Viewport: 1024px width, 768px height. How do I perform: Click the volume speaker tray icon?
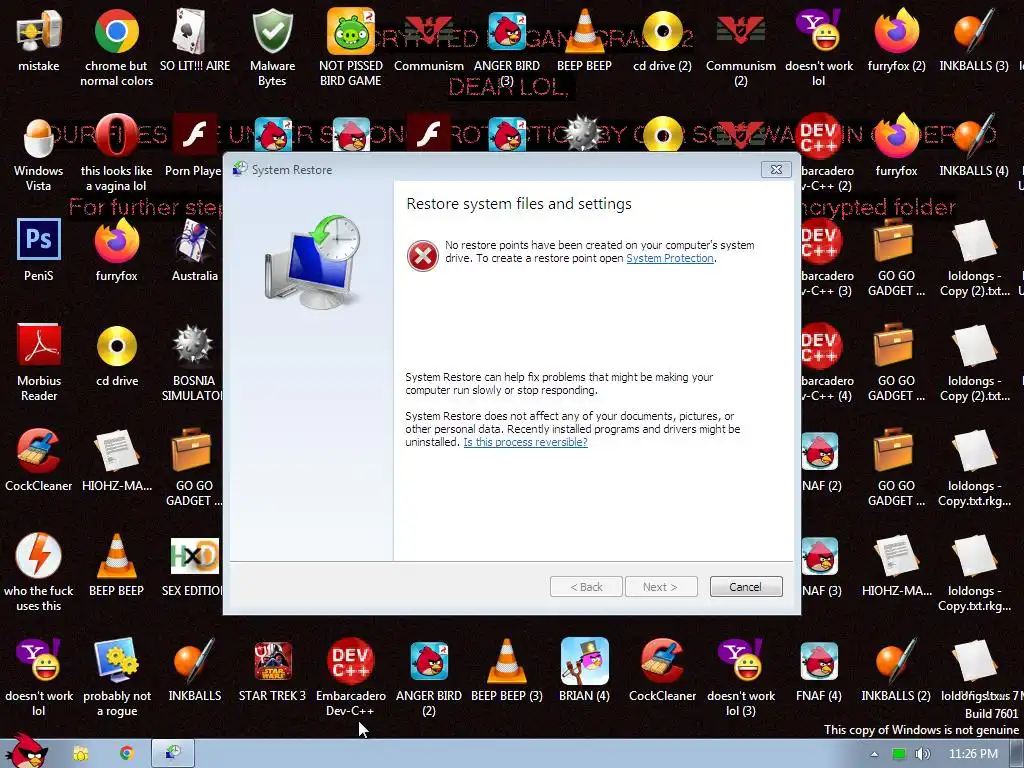click(922, 754)
